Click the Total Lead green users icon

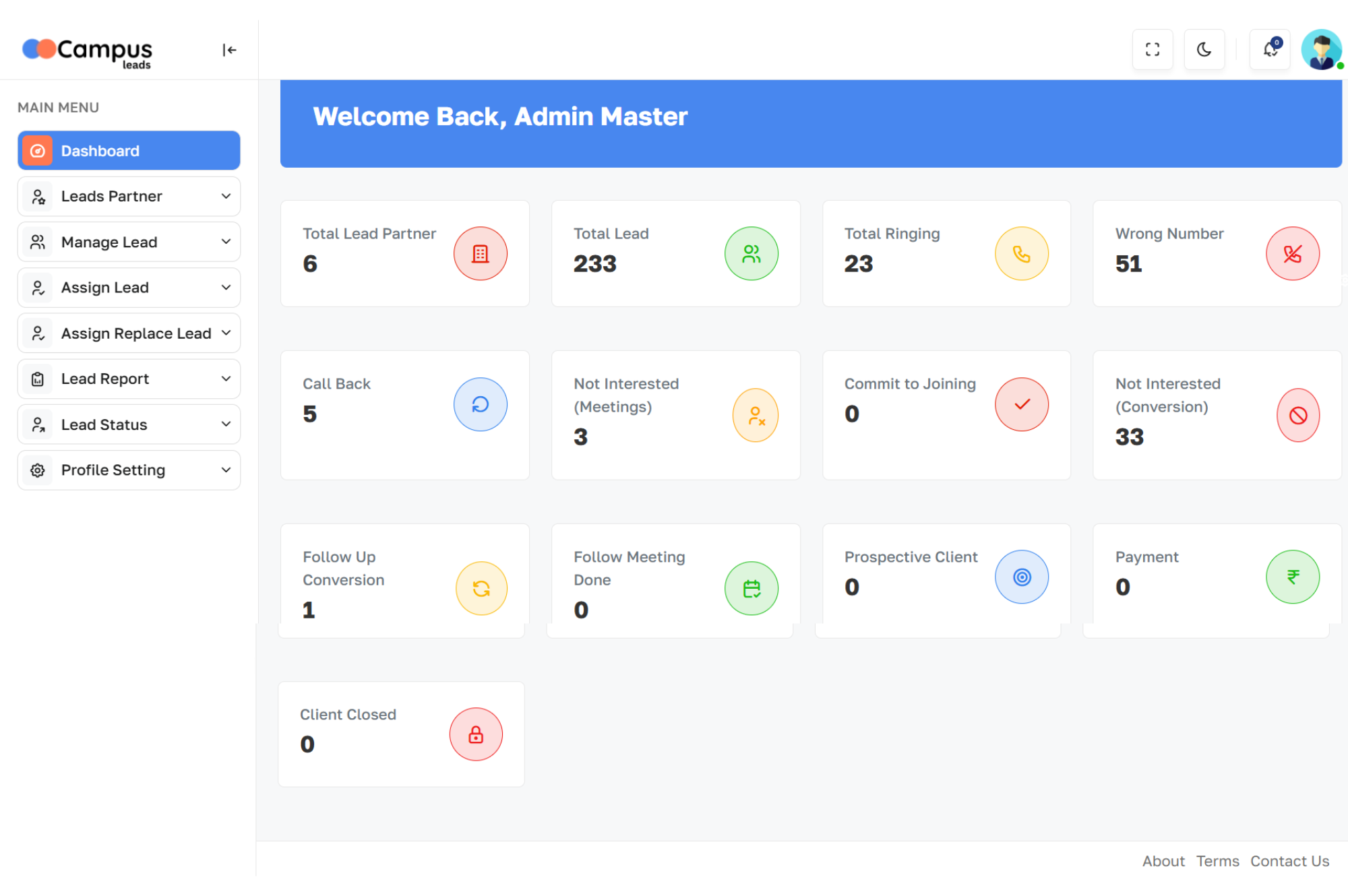coord(751,254)
